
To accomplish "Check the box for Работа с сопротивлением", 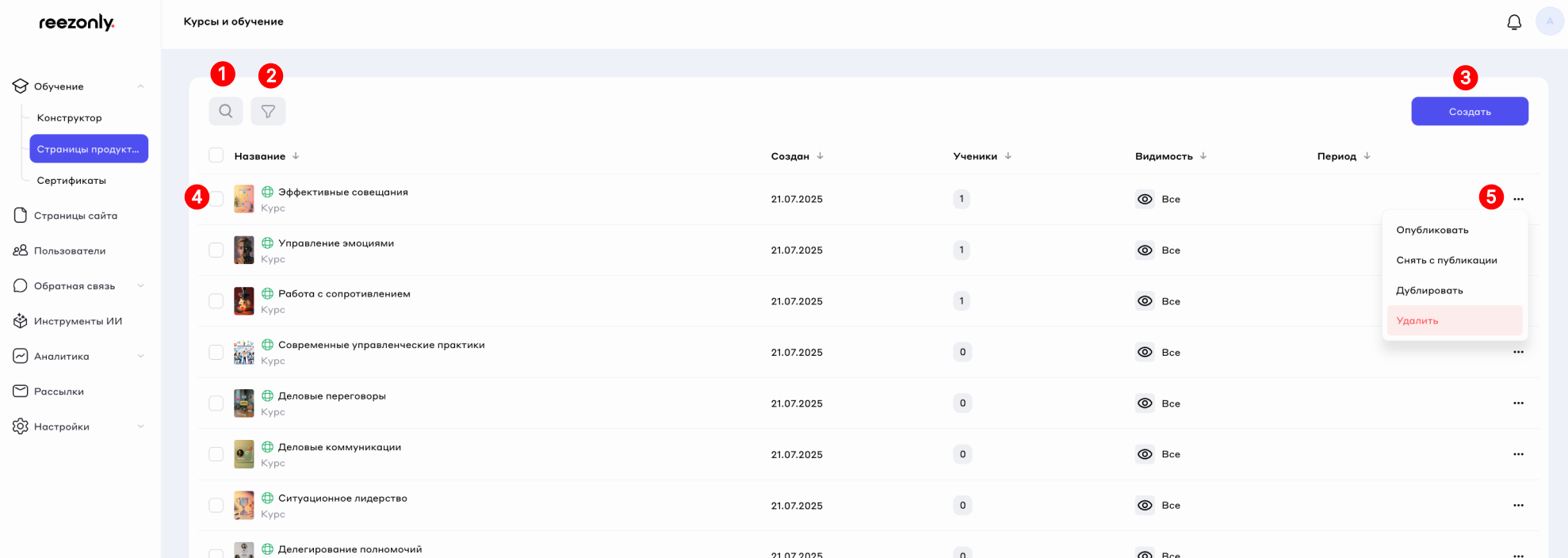I will coord(216,301).
